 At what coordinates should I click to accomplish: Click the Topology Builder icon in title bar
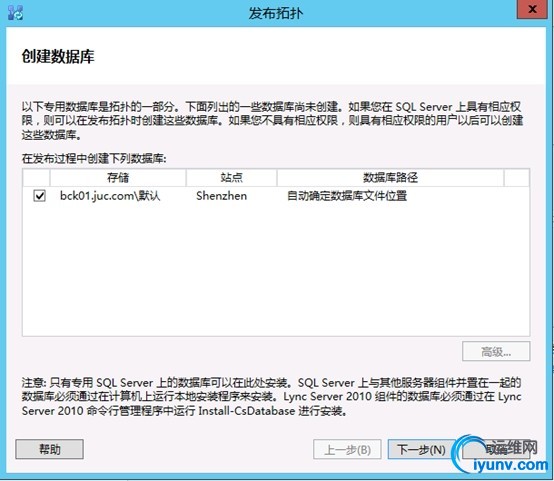(15, 12)
